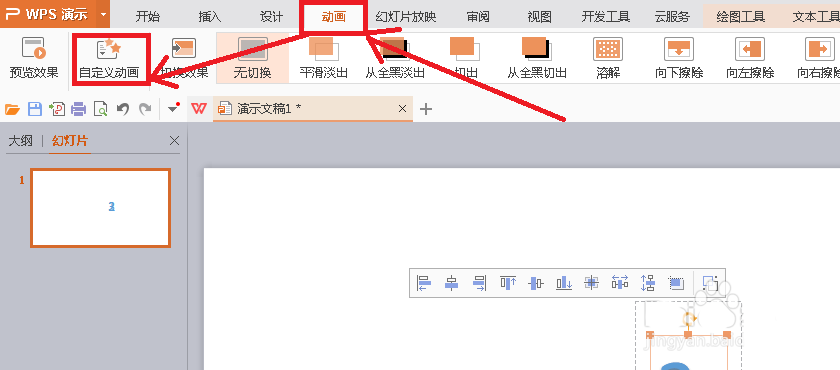Switch to the 审阅 ribbon tab
Image resolution: width=840 pixels, height=370 pixels.
(478, 17)
